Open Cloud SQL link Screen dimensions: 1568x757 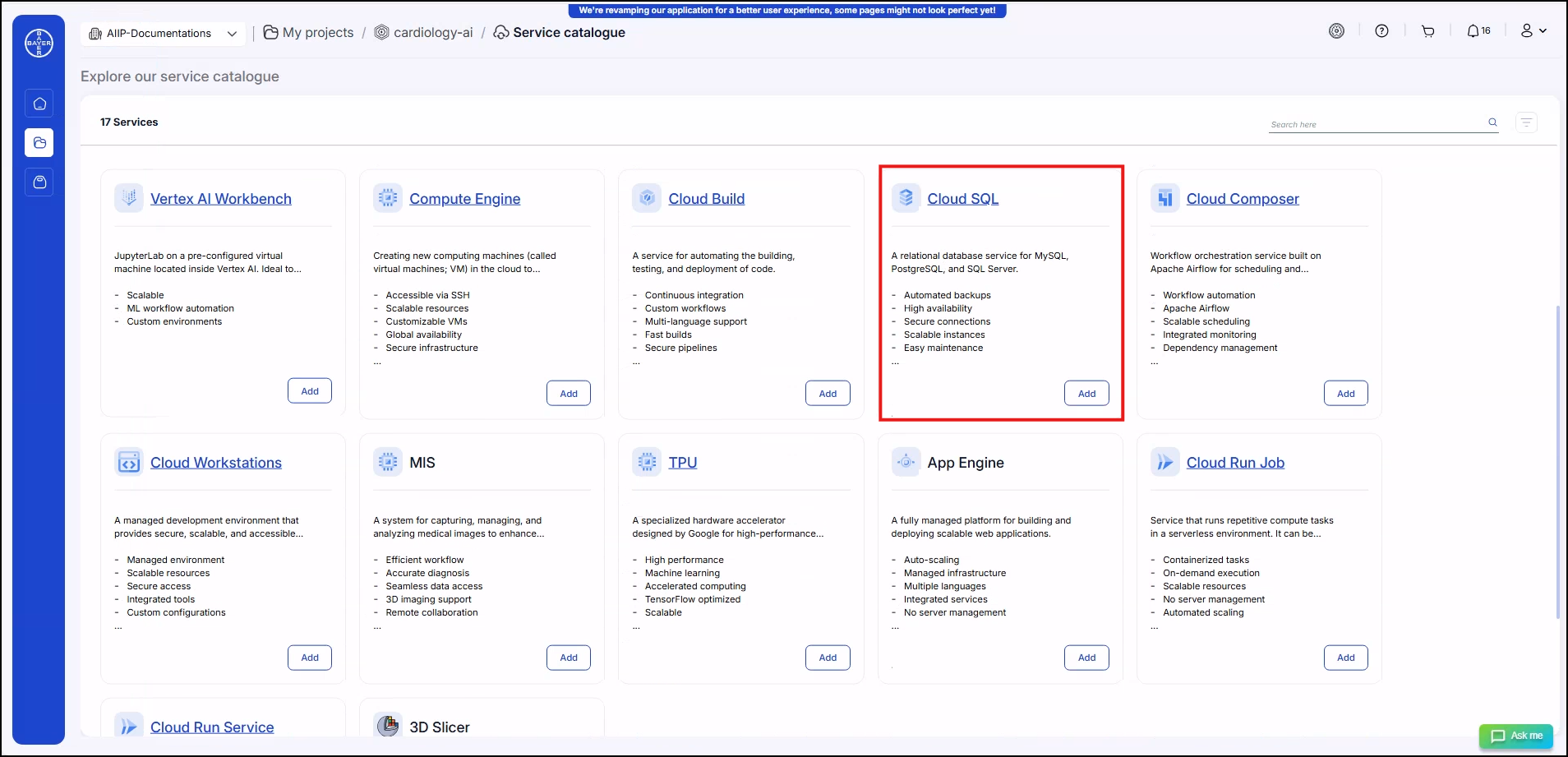963,199
